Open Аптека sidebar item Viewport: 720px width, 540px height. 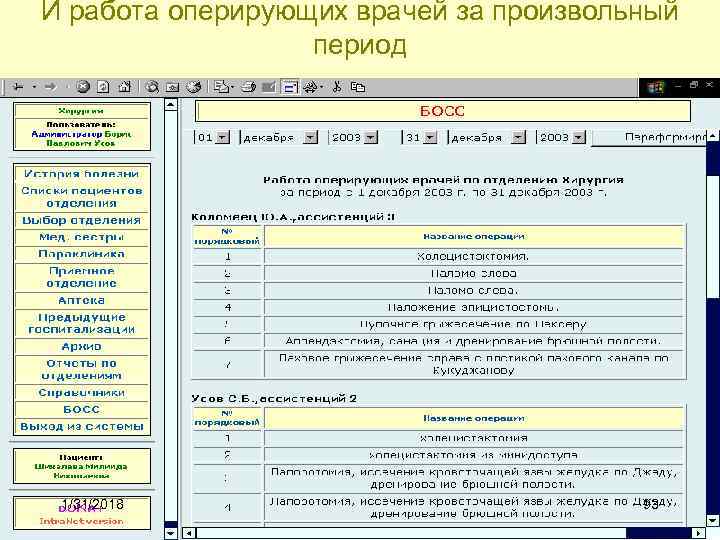click(81, 300)
